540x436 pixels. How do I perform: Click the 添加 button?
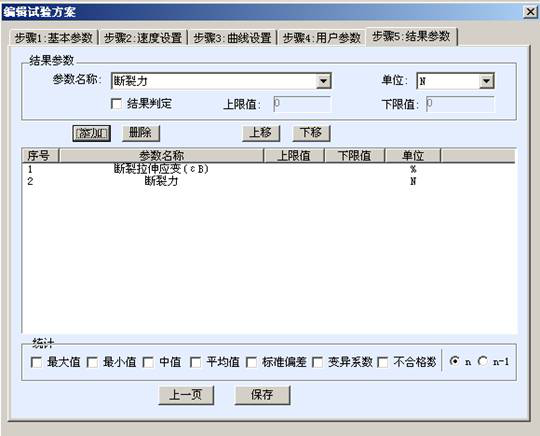coord(91,133)
